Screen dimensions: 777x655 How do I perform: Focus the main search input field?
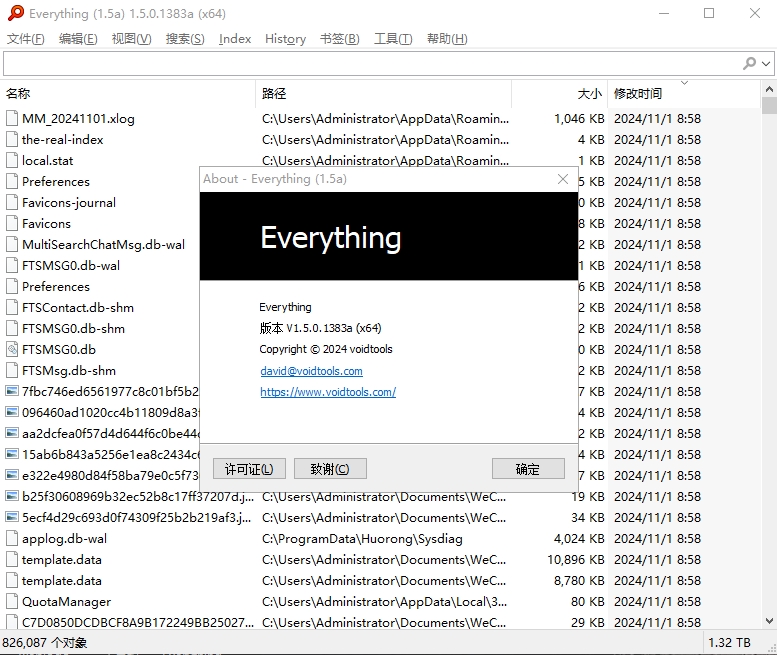(x=372, y=64)
